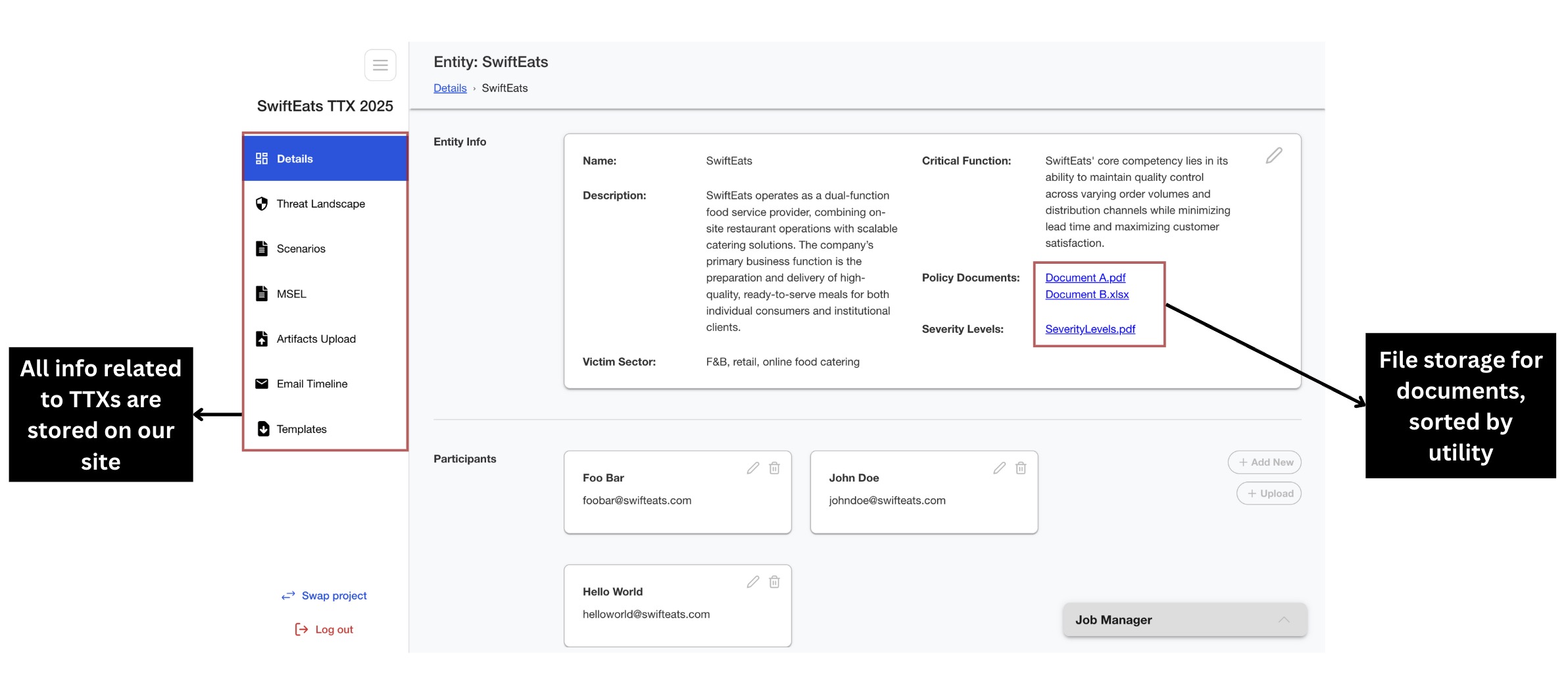Click the Add New participant button
Image resolution: width=1568 pixels, height=696 pixels.
(x=1264, y=462)
